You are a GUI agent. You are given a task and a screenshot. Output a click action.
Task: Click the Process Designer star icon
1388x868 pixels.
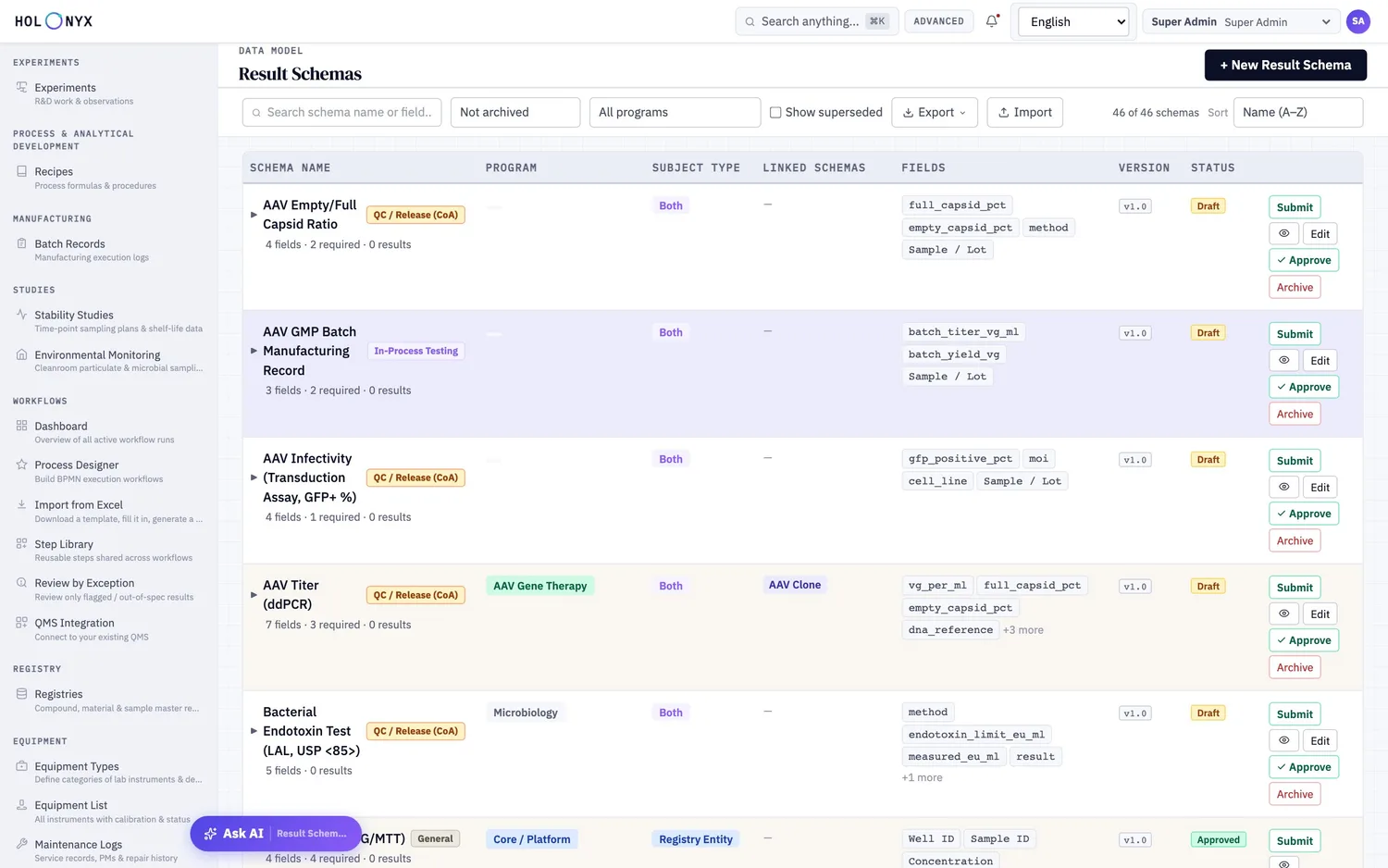[21, 465]
